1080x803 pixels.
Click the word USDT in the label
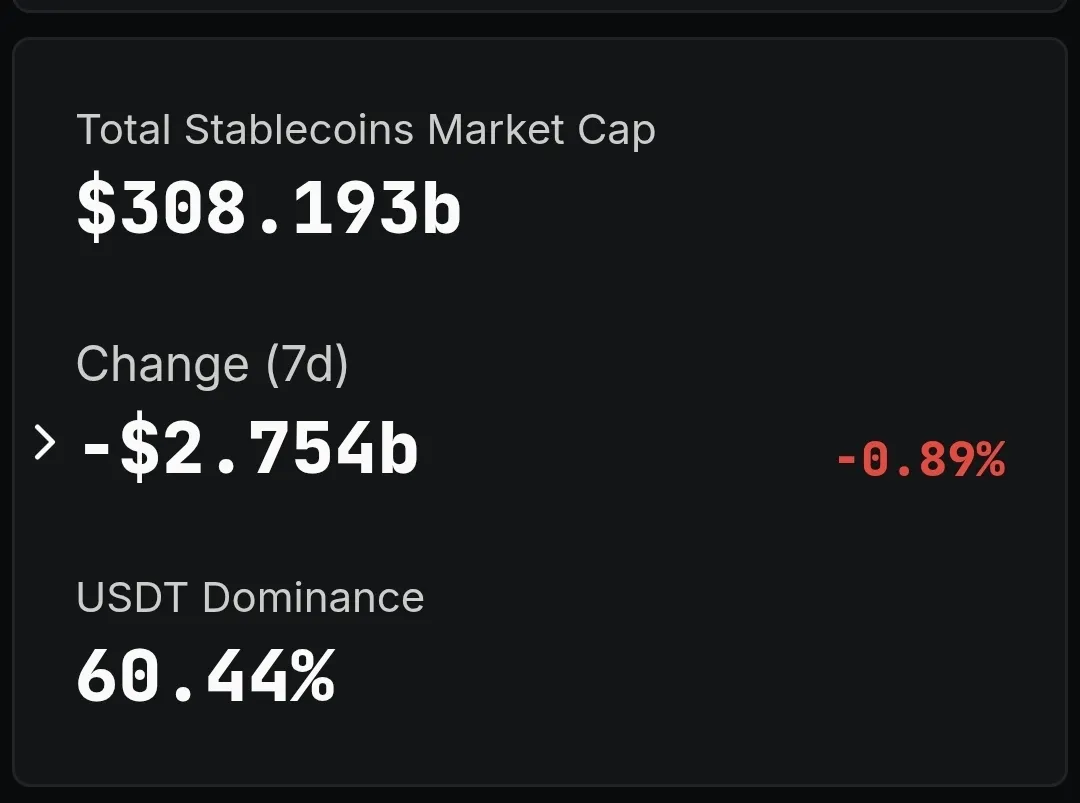pyautogui.click(x=131, y=598)
